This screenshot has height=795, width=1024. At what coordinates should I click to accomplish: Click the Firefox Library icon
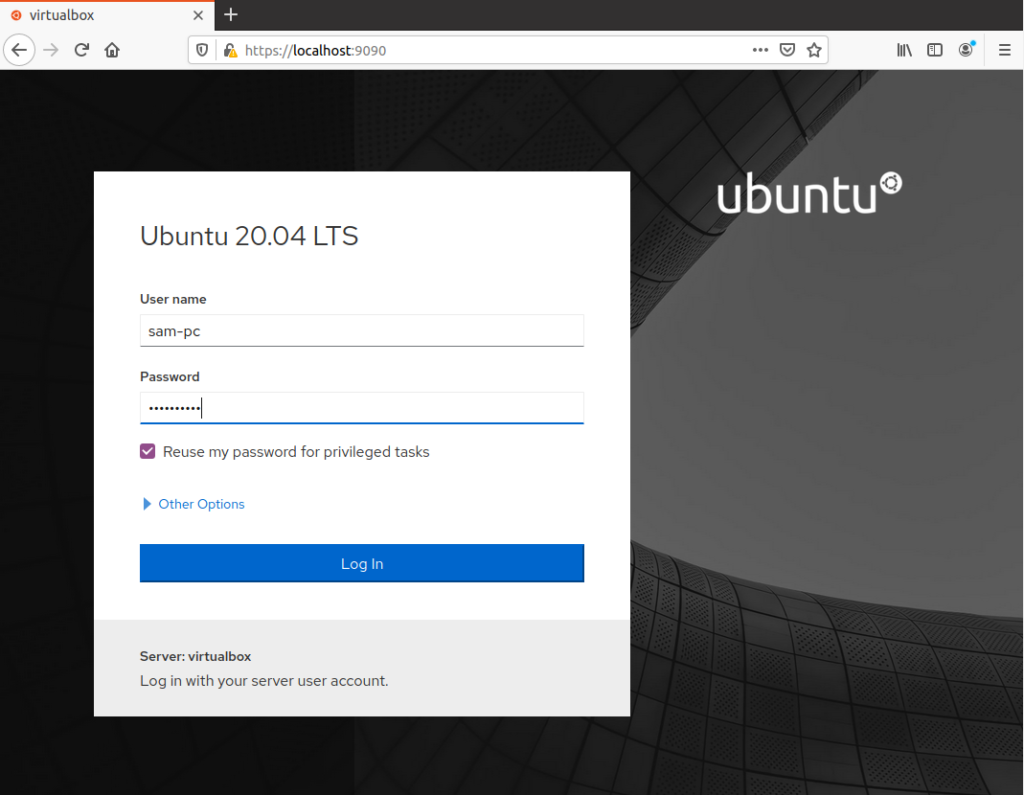tap(903, 49)
